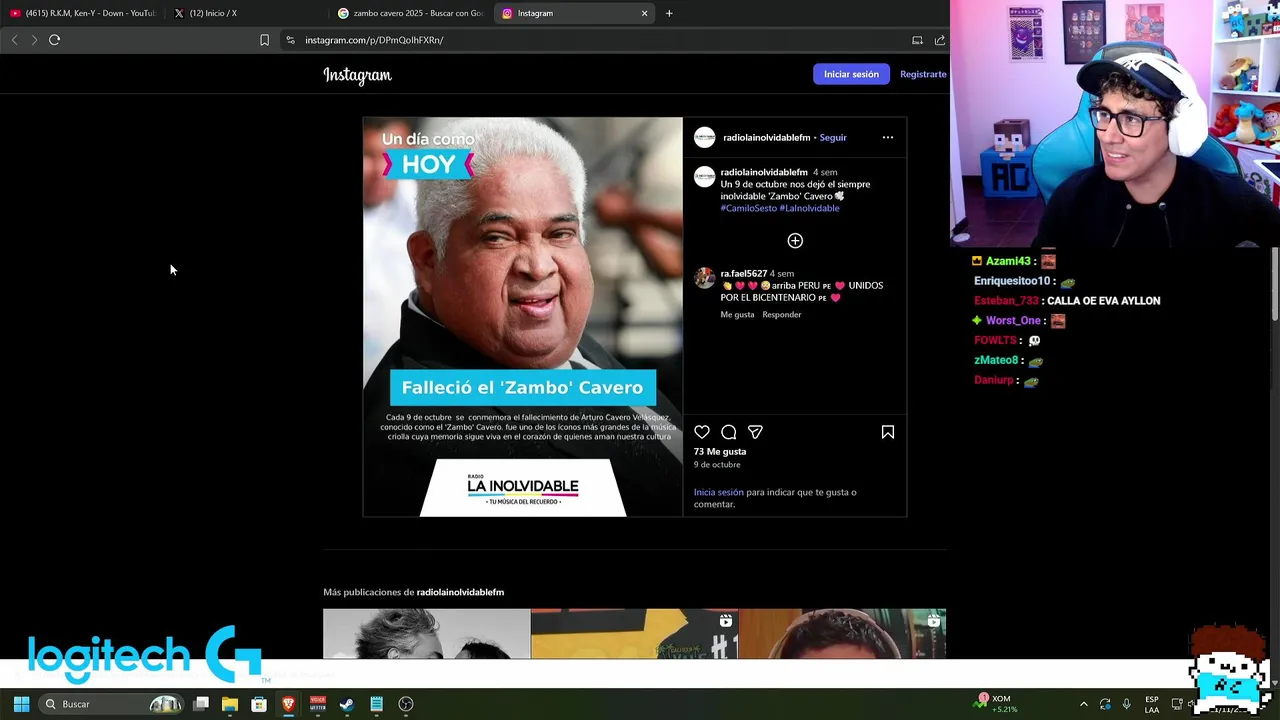This screenshot has height=720, width=1280.
Task: Click the share arrow icon on the post
Action: (755, 432)
